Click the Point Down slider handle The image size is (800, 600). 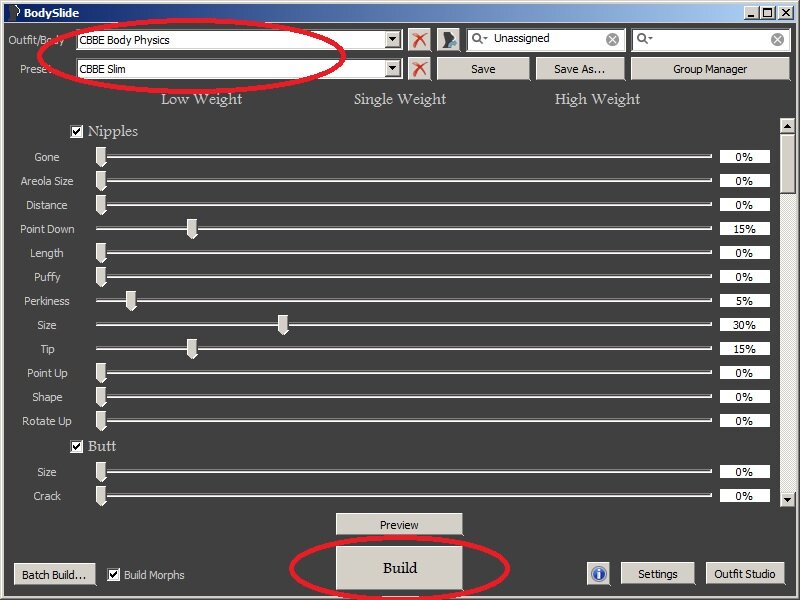(192, 229)
